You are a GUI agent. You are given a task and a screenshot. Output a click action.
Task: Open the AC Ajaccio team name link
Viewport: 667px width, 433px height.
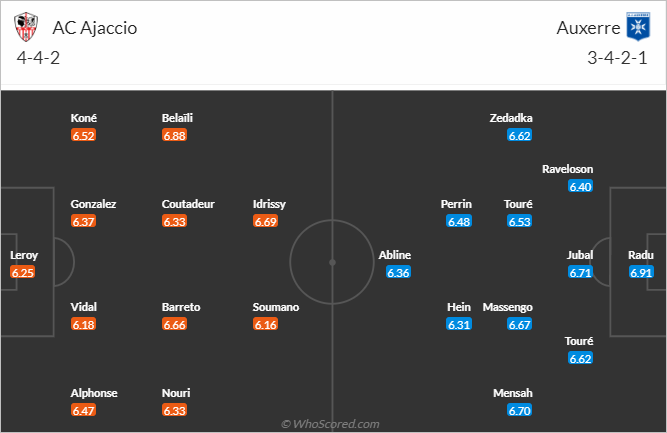pyautogui.click(x=97, y=27)
